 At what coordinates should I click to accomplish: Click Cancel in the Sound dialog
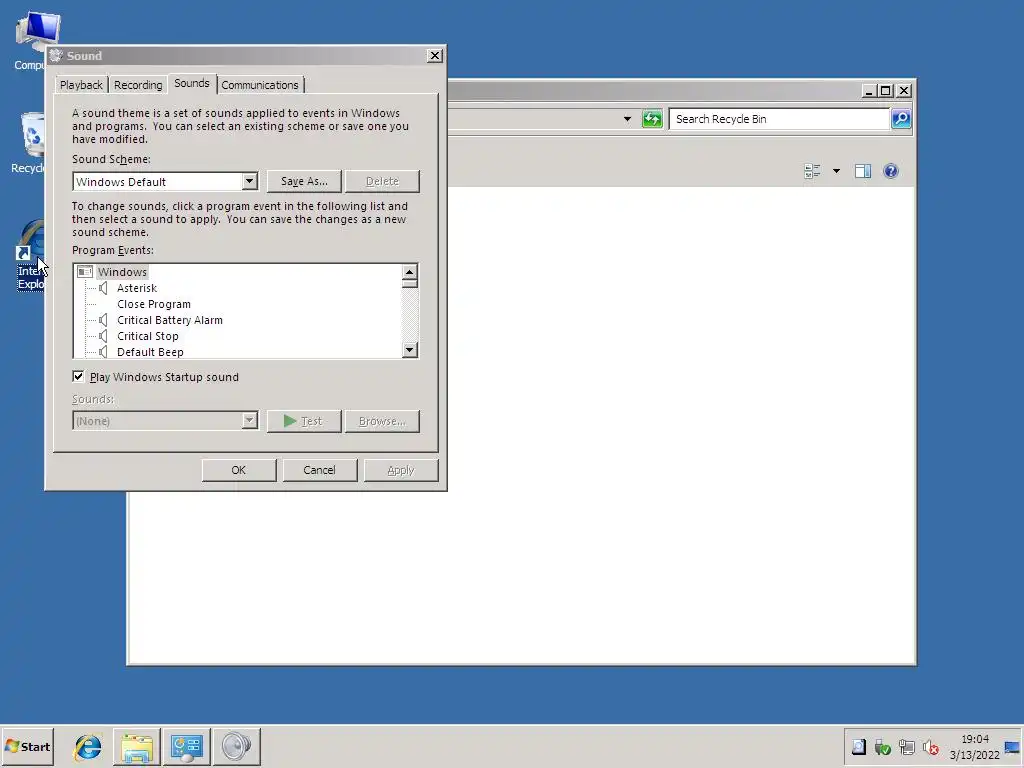click(x=319, y=470)
